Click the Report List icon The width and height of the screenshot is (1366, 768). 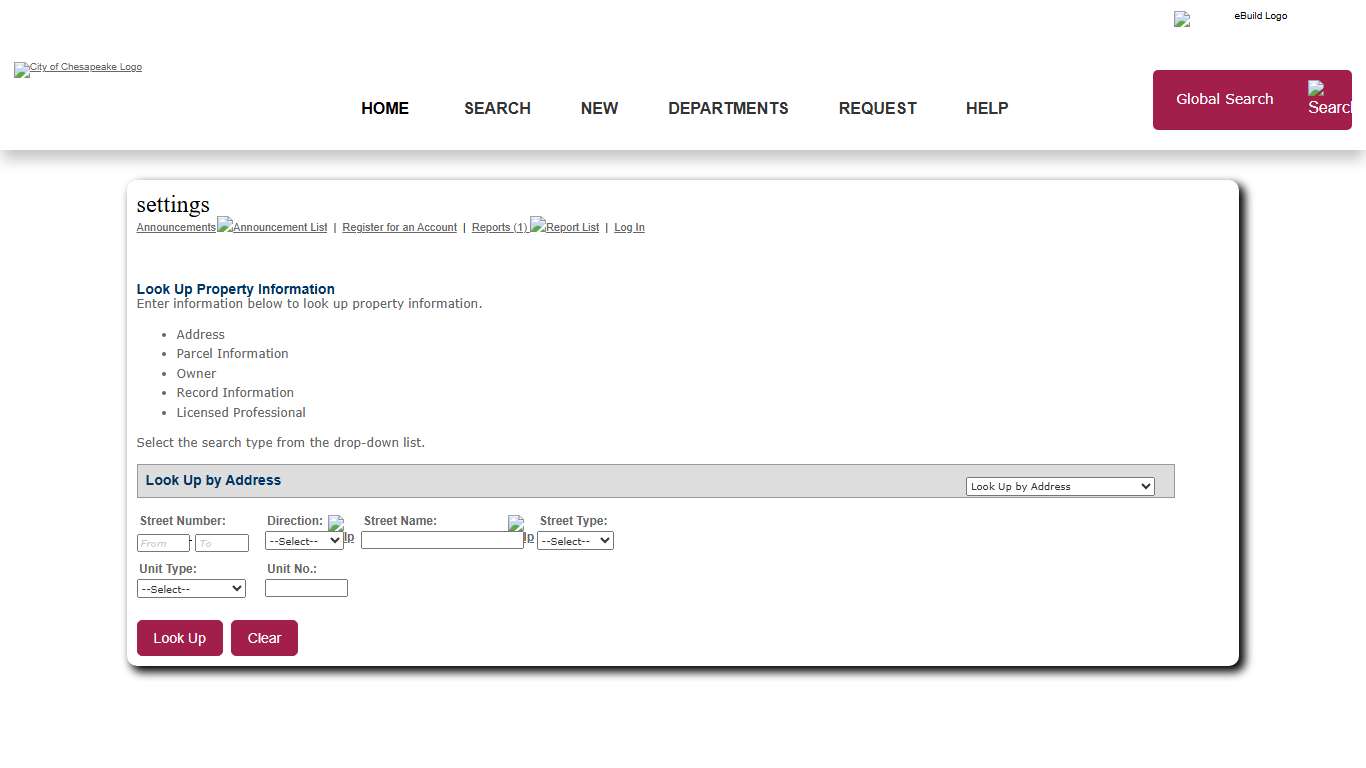pos(565,227)
